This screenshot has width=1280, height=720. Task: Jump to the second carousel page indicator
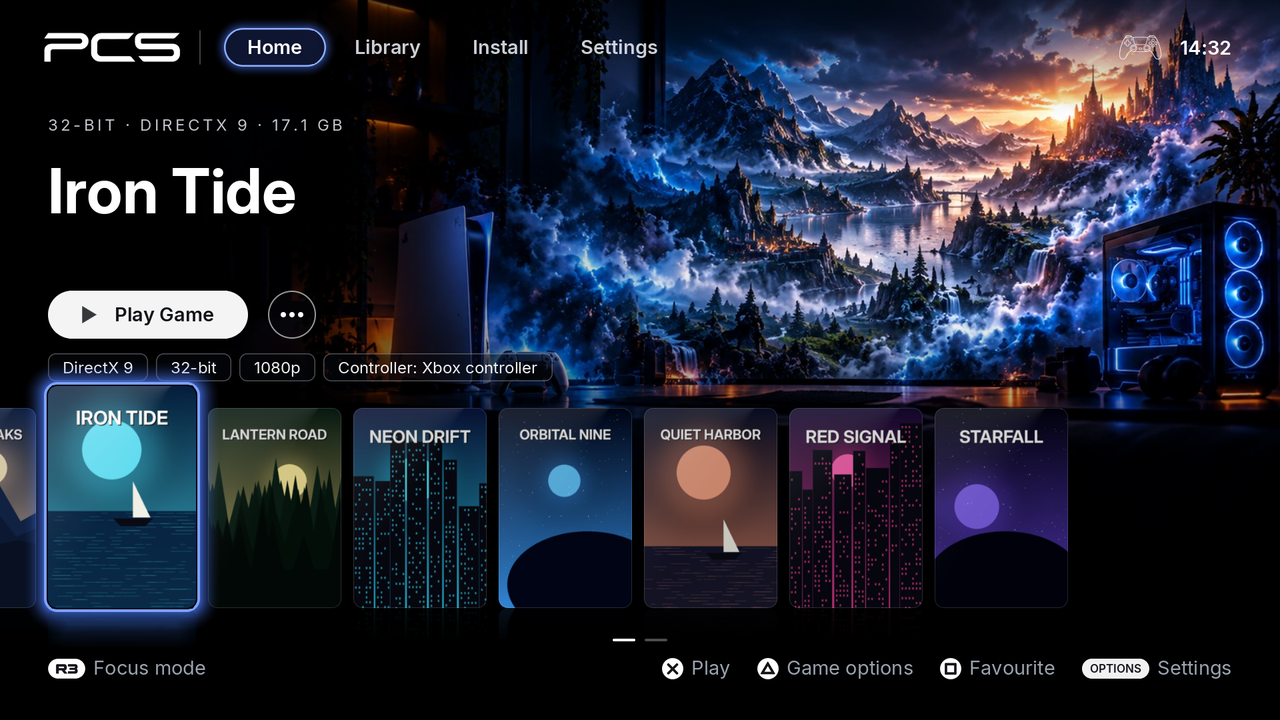pos(656,640)
